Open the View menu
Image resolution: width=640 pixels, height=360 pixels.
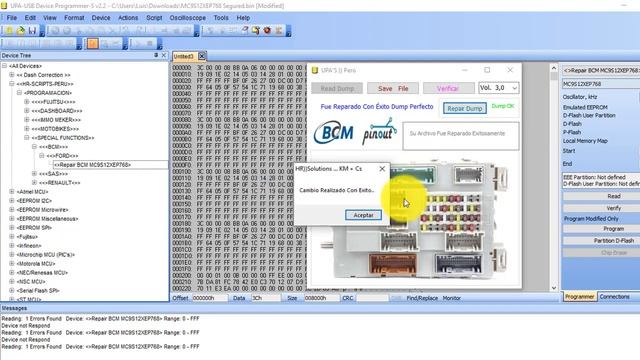coord(50,18)
